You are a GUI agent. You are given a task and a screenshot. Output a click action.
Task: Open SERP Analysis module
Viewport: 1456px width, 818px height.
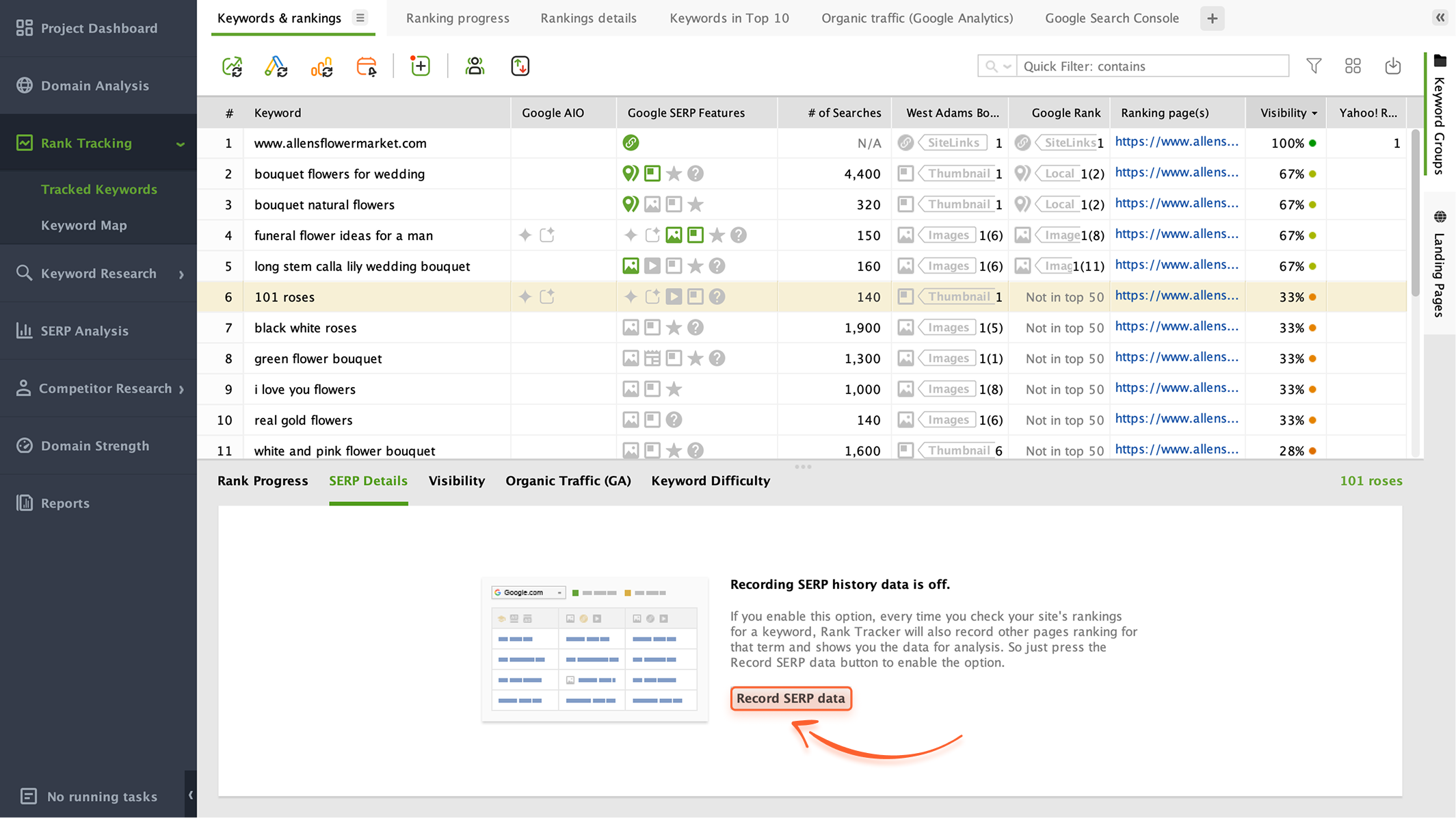[98, 331]
